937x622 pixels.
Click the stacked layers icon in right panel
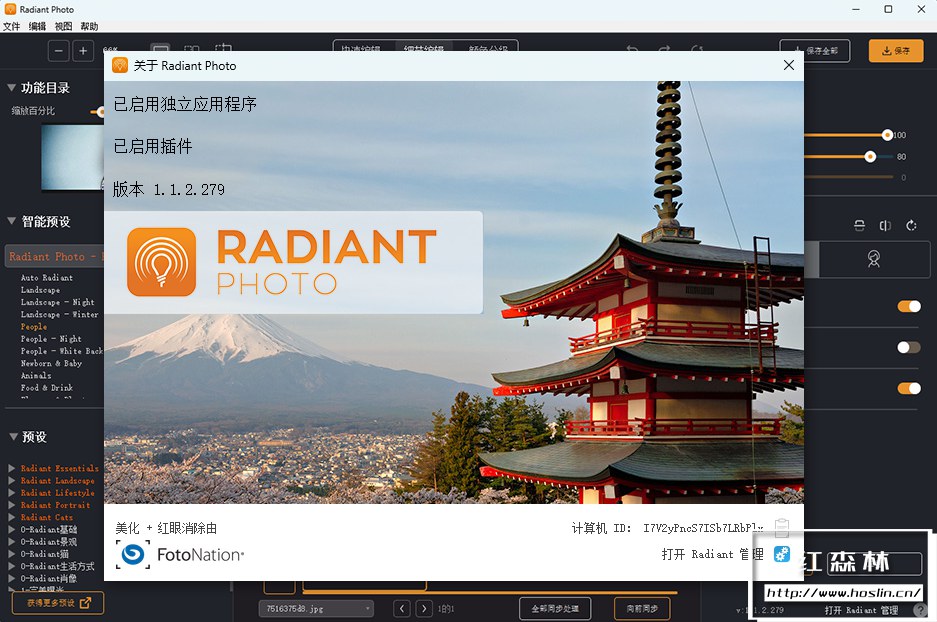pyautogui.click(x=859, y=225)
